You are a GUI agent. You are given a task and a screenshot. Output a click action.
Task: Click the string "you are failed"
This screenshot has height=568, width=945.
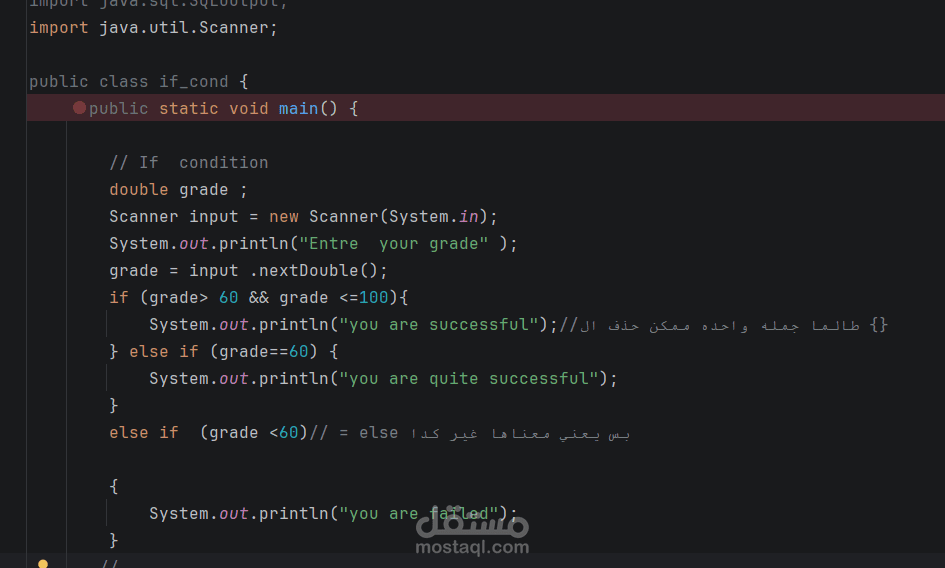click(x=419, y=514)
